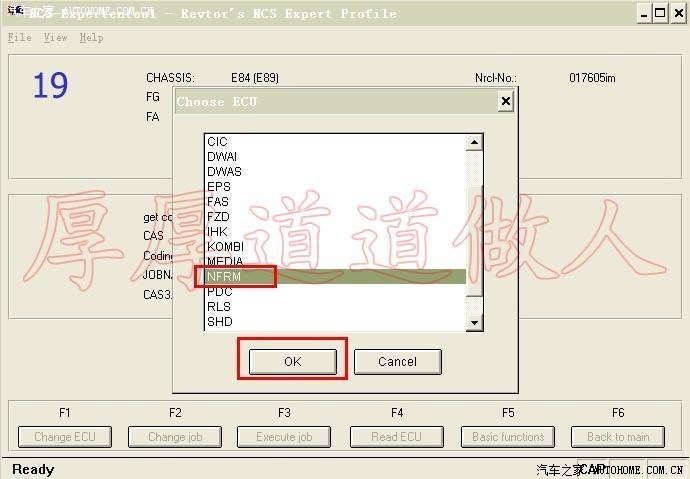This screenshot has height=479, width=690.
Task: Select MEDIA entry in ECU list
Action: click(x=224, y=261)
